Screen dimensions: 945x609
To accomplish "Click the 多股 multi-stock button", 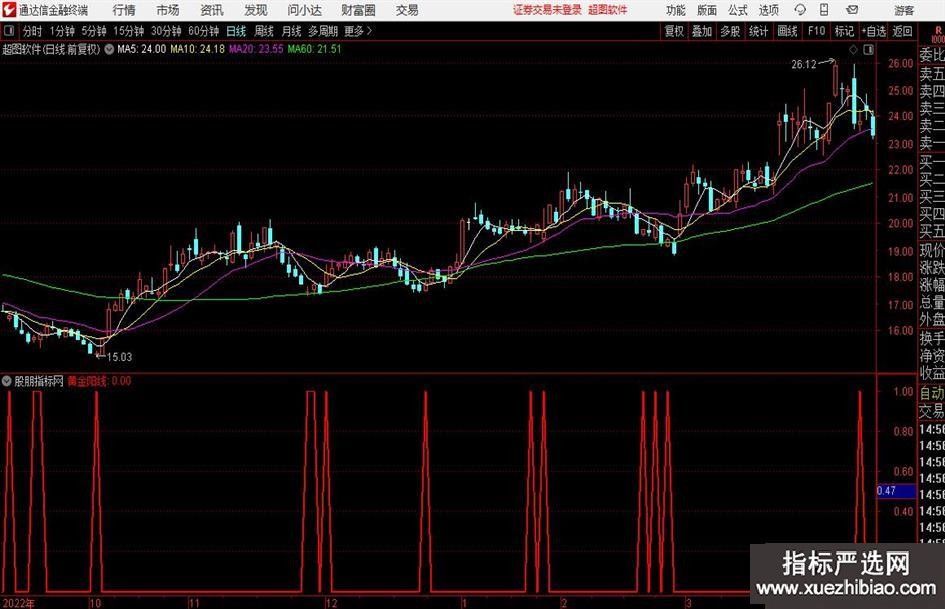I will tap(730, 31).
